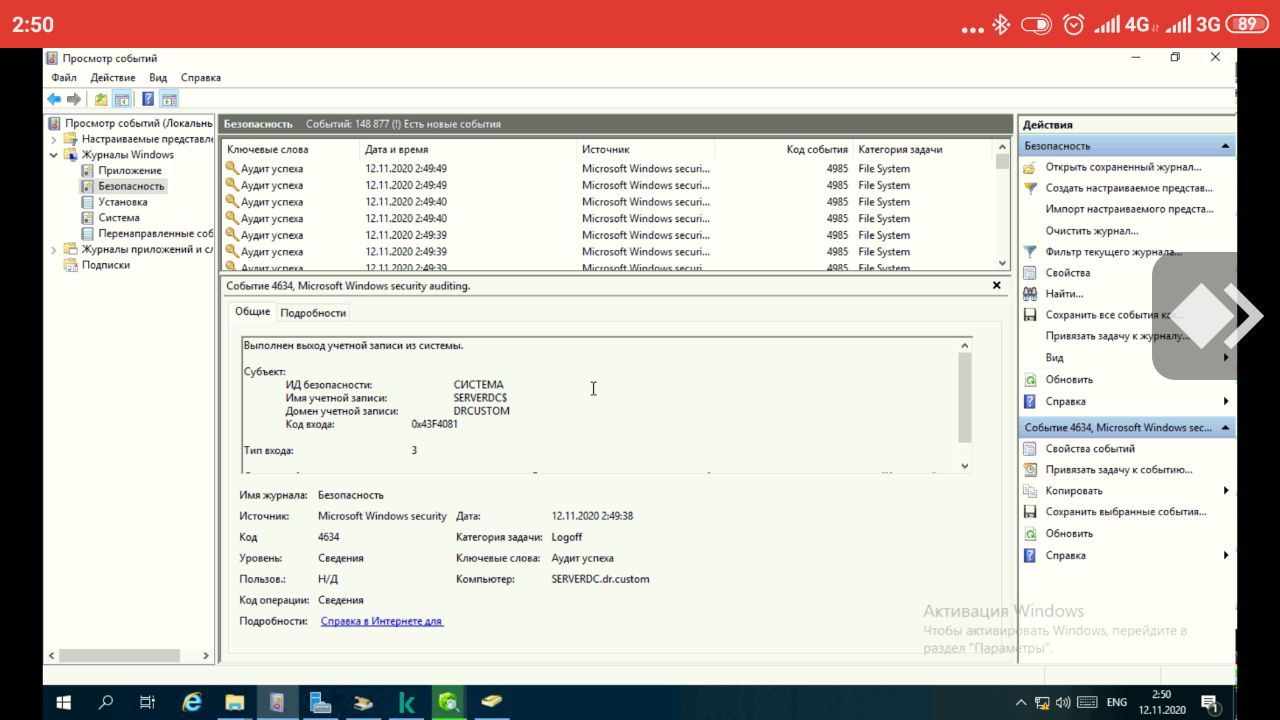Toggle the Actions pane toolbar icon
Viewport: 1280px width, 720px height.
[x=169, y=99]
